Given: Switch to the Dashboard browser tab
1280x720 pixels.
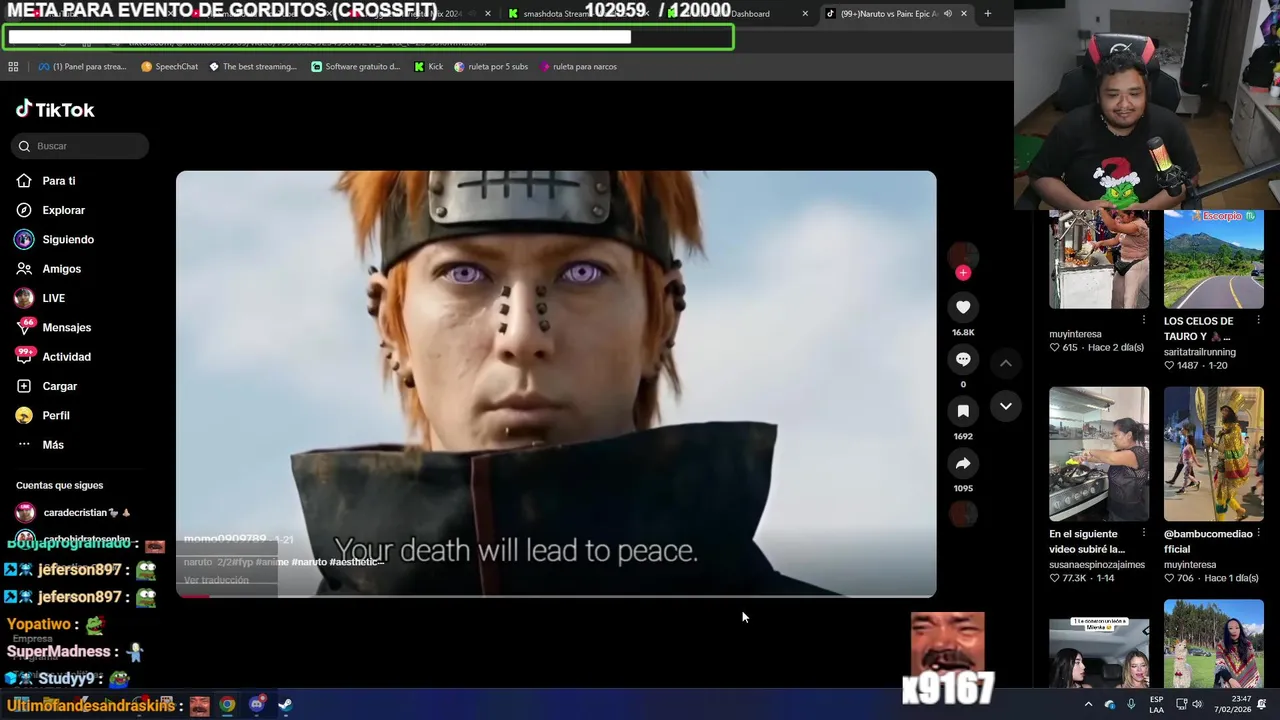Looking at the screenshot, I should click(x=750, y=14).
